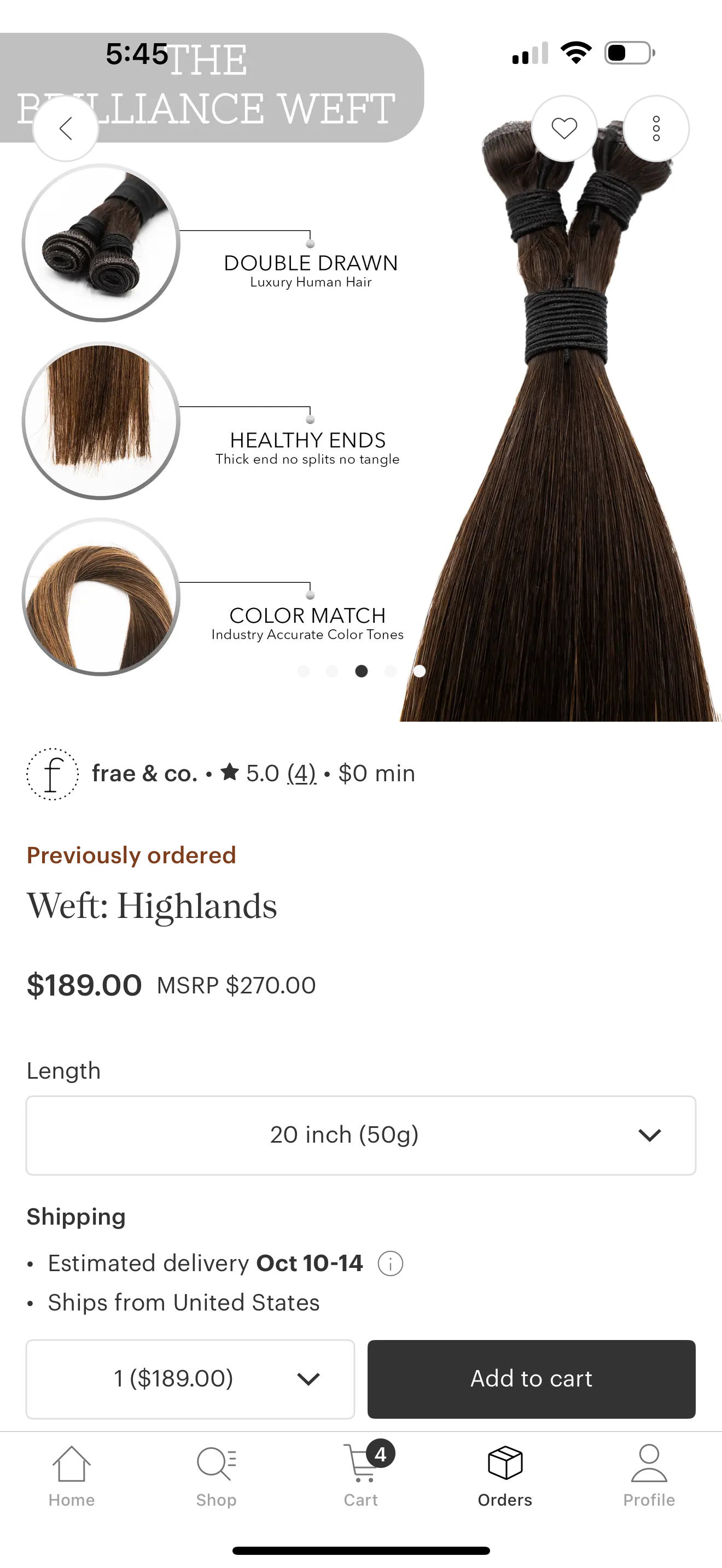Click the Length dropdown chevron arrow
The image size is (722, 1568).
point(650,1135)
